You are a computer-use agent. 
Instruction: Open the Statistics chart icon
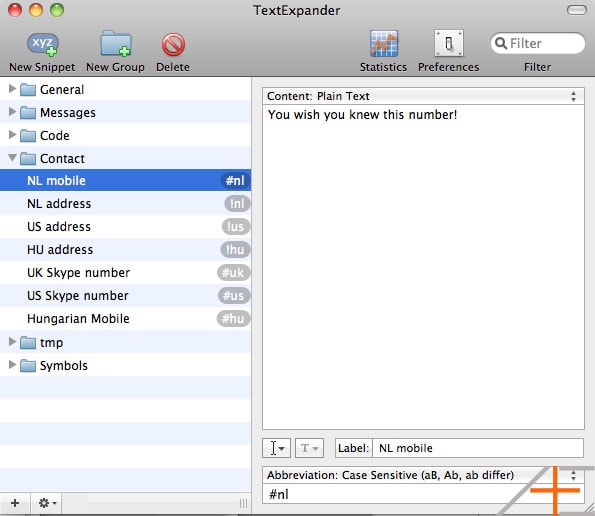click(x=384, y=44)
